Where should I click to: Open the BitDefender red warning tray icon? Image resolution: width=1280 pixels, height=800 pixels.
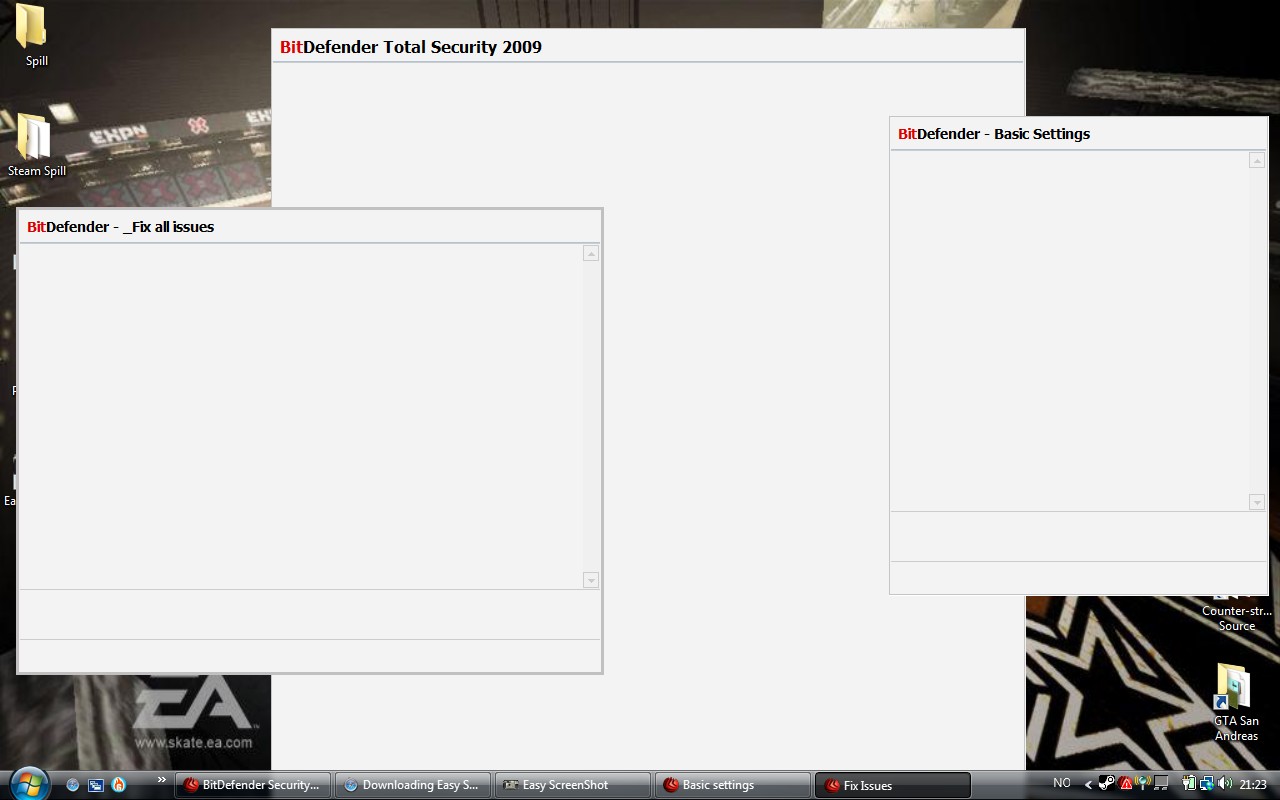coord(1125,783)
